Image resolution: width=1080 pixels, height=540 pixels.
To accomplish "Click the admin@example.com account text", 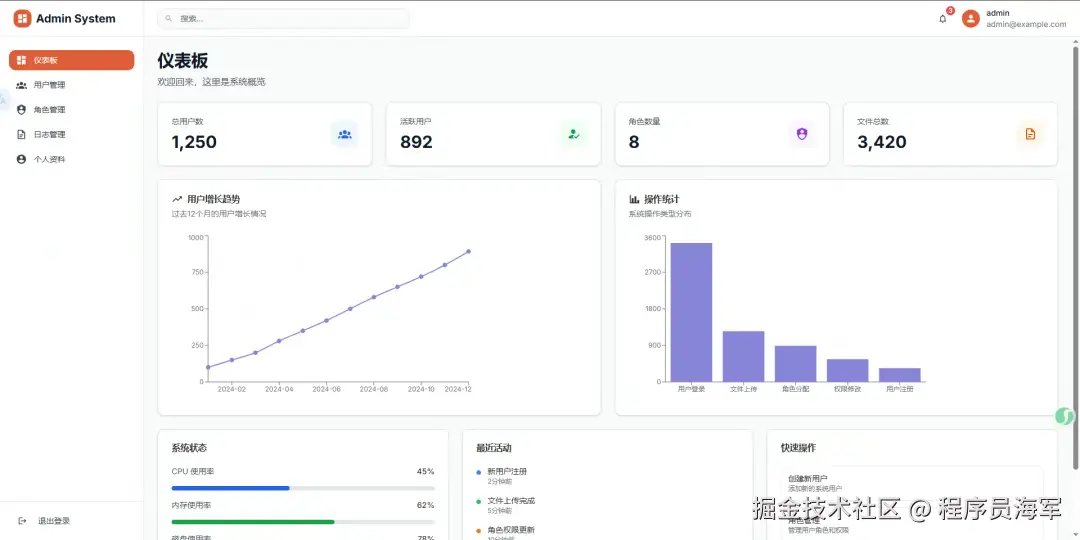I will 1026,24.
